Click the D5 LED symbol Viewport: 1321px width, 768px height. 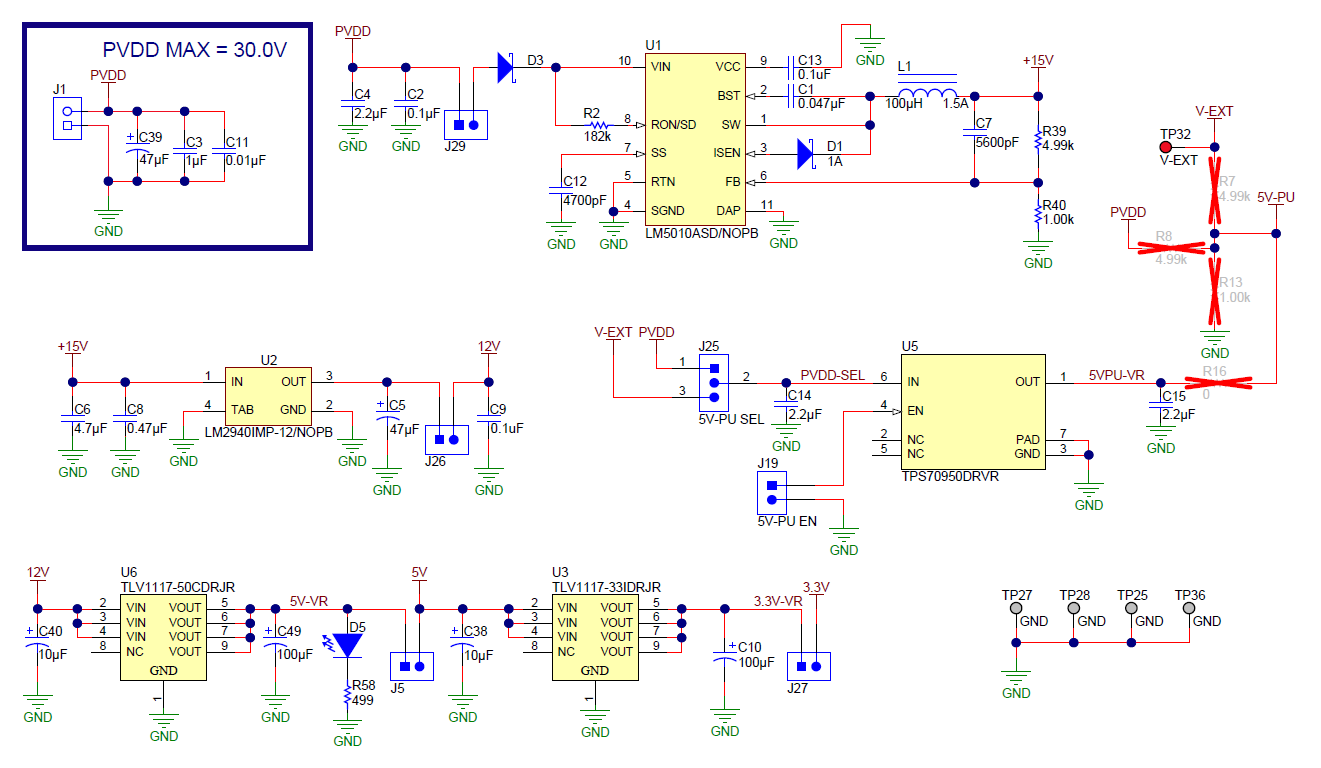pyautogui.click(x=348, y=644)
